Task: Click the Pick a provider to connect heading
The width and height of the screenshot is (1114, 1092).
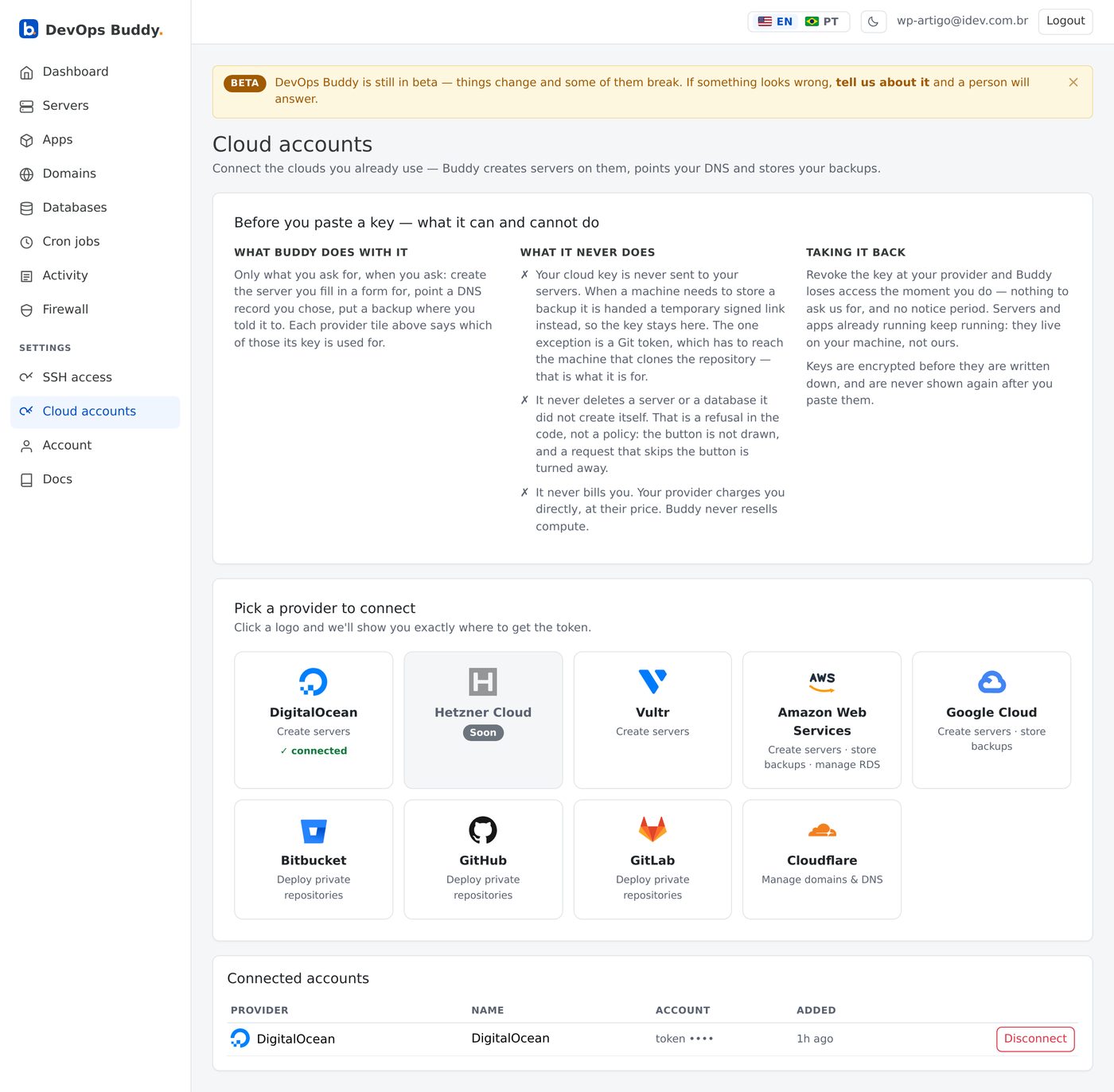Action: (x=325, y=608)
